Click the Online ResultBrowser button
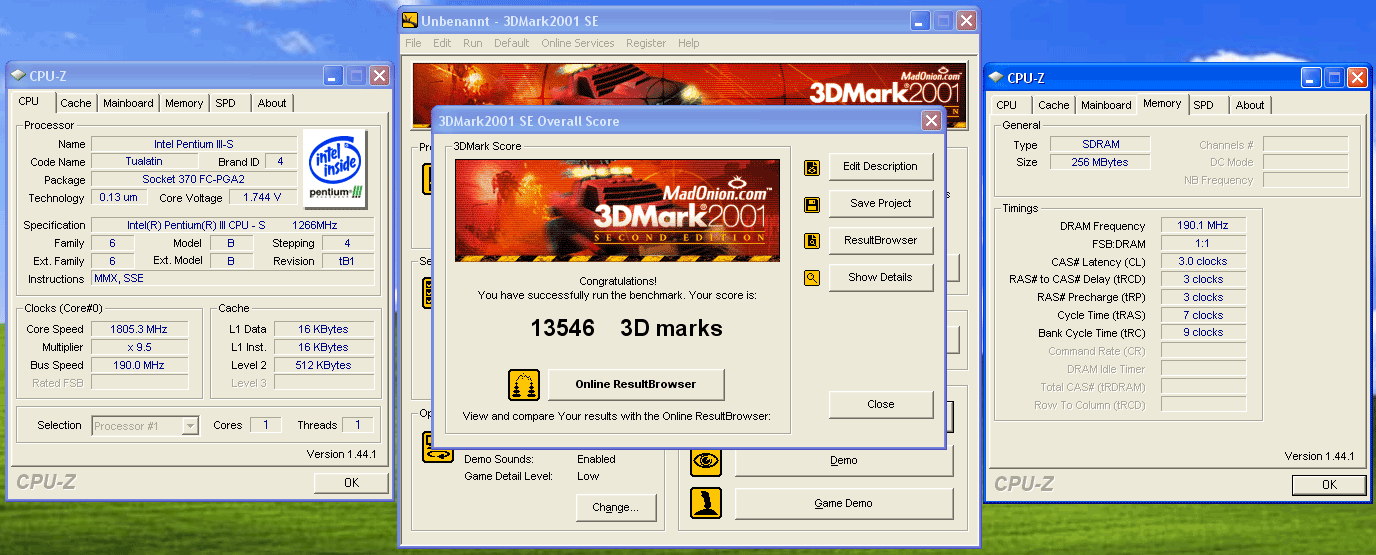Screen dimensions: 1376x555 click(635, 384)
